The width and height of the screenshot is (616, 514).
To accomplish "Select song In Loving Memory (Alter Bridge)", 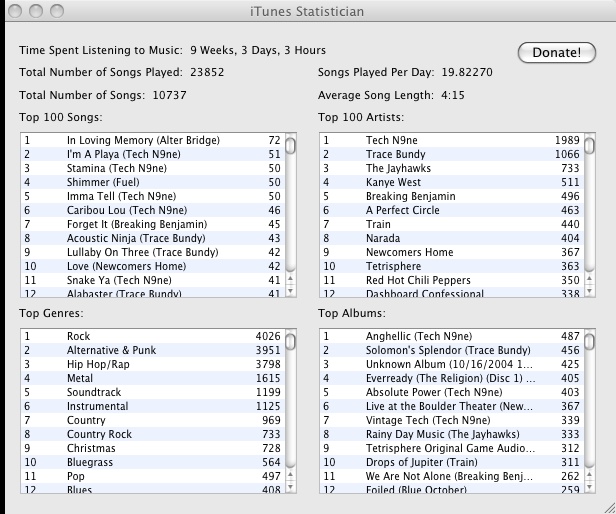I will point(153,140).
